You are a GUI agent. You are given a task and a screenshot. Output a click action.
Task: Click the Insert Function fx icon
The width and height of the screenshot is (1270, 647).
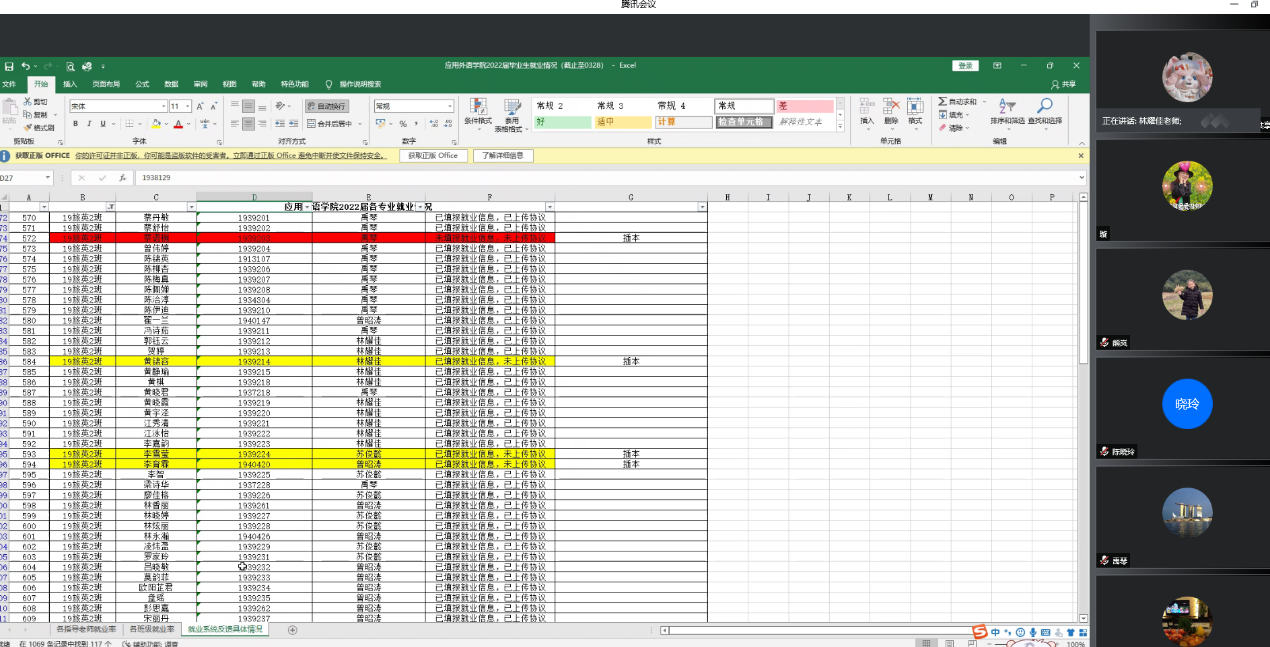pyautogui.click(x=122, y=178)
